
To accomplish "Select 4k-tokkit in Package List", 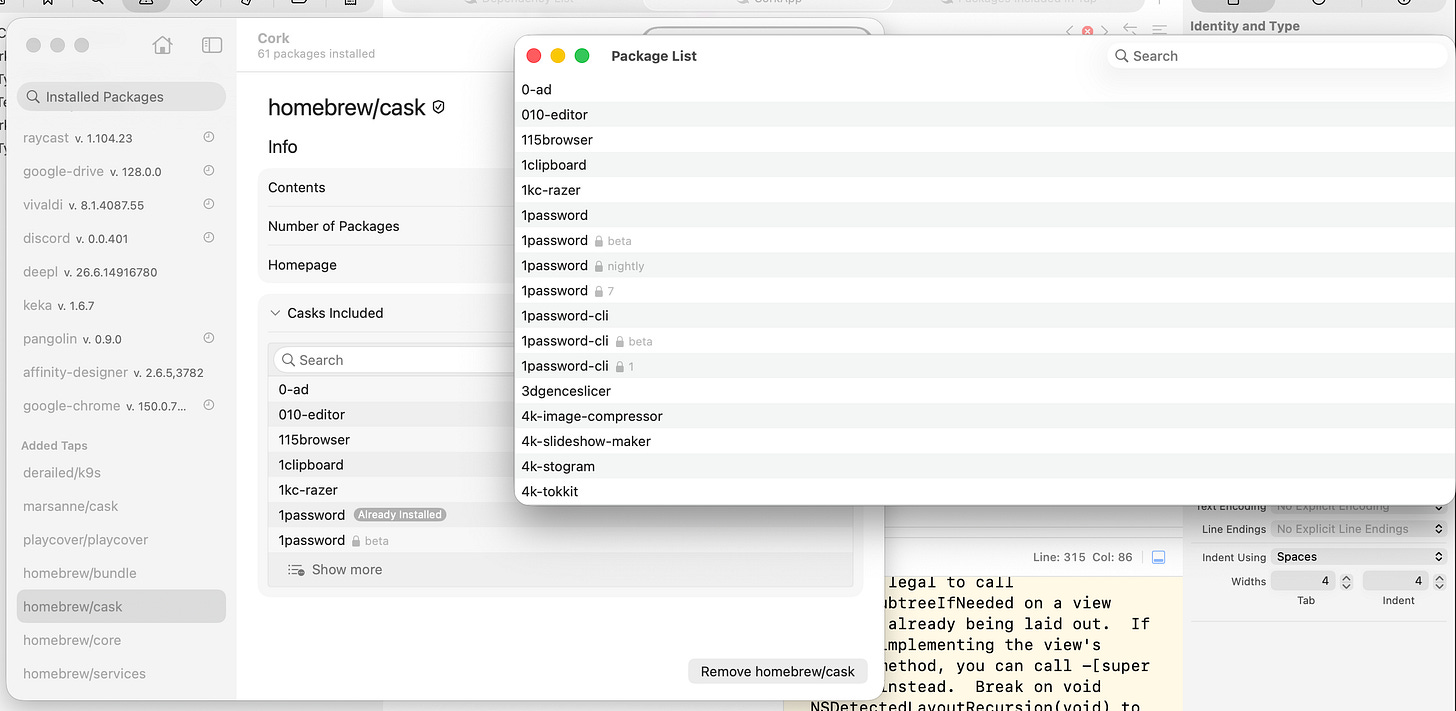I will point(985,491).
